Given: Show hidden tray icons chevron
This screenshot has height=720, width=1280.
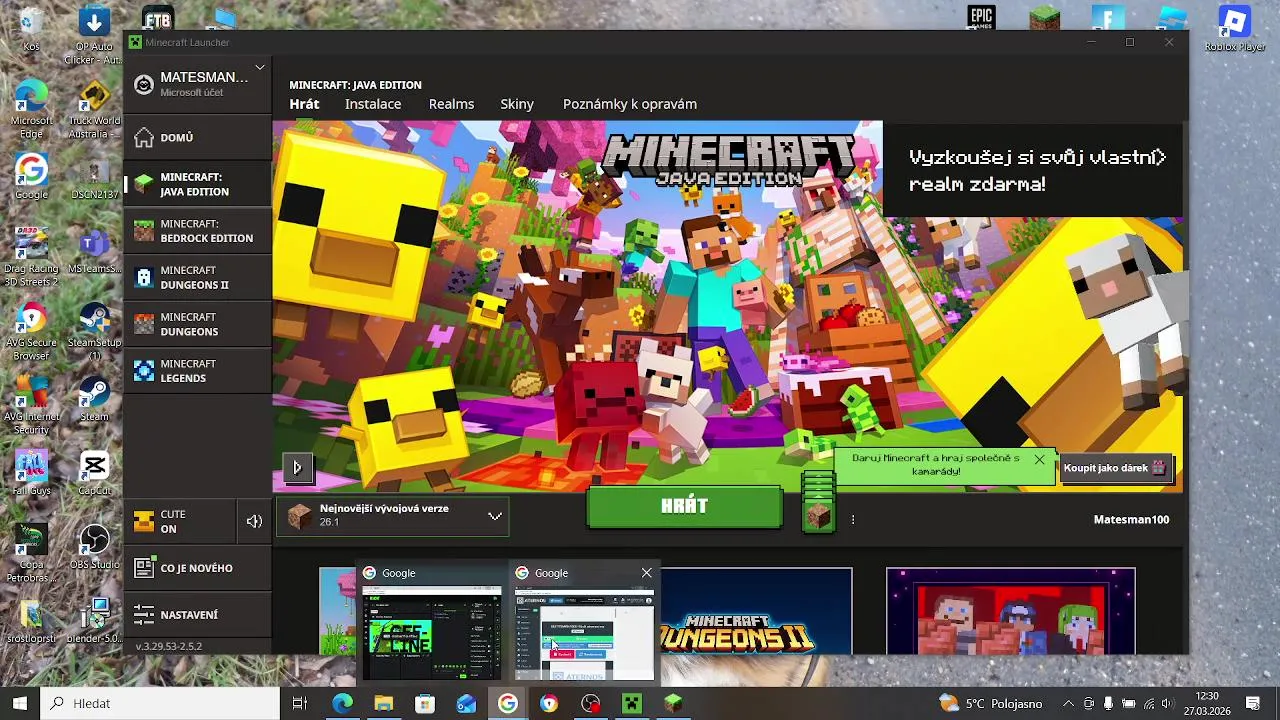Looking at the screenshot, I should point(1068,703).
